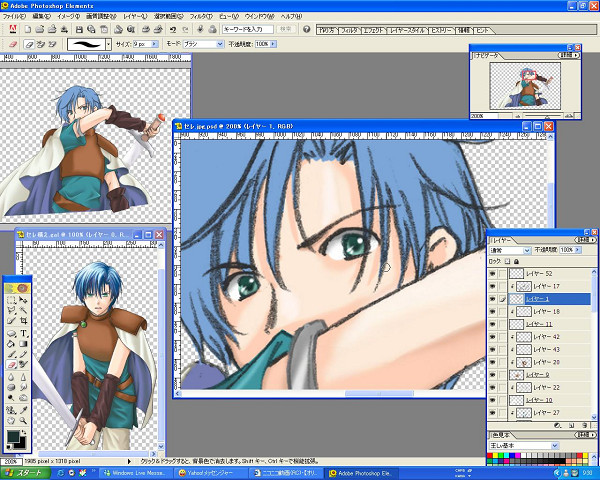This screenshot has width=600, height=480.
Task: Hide レイヤー 42 with its eye icon
Action: pos(492,337)
